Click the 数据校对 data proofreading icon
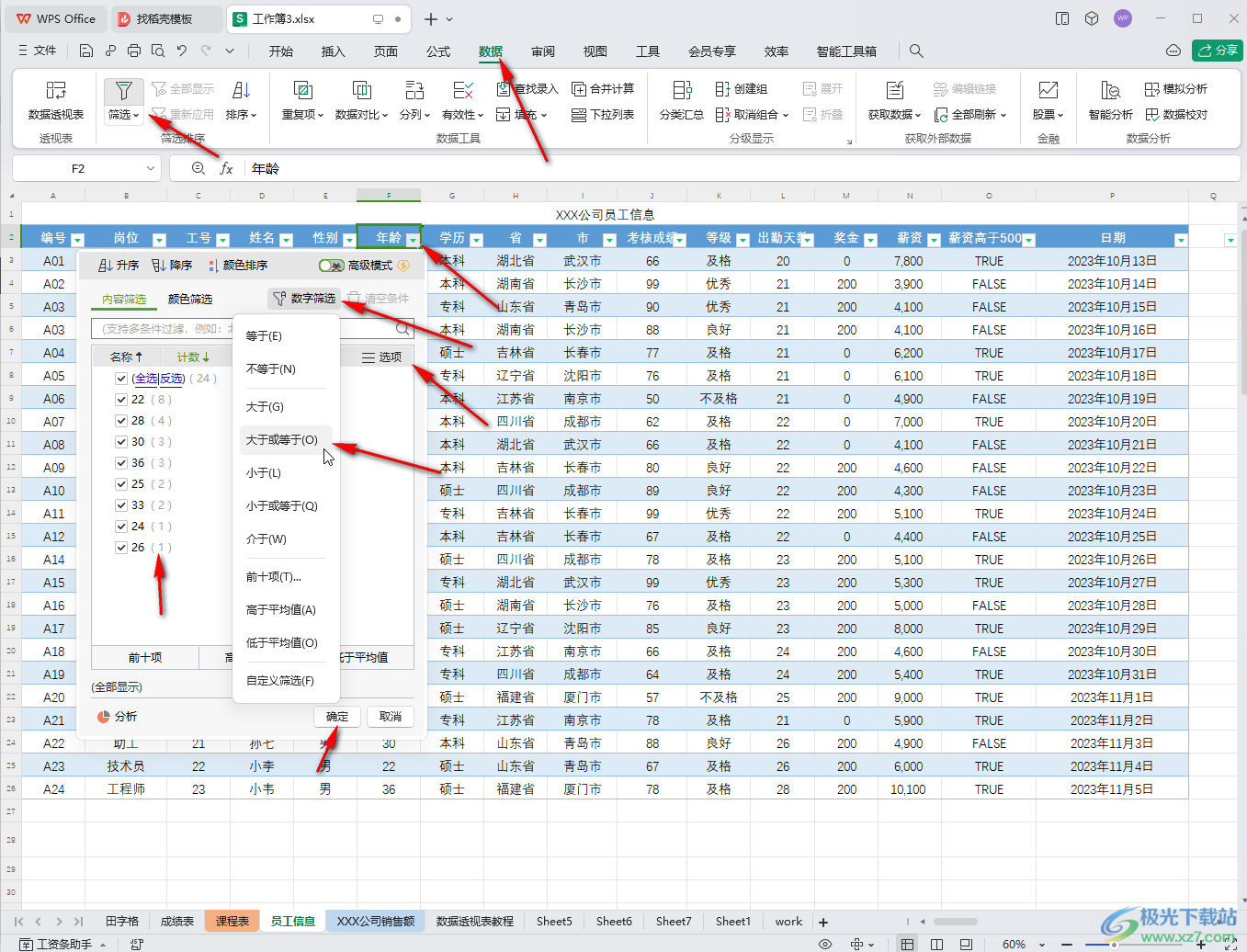Screen dimensions: 1247x952 [1152, 115]
